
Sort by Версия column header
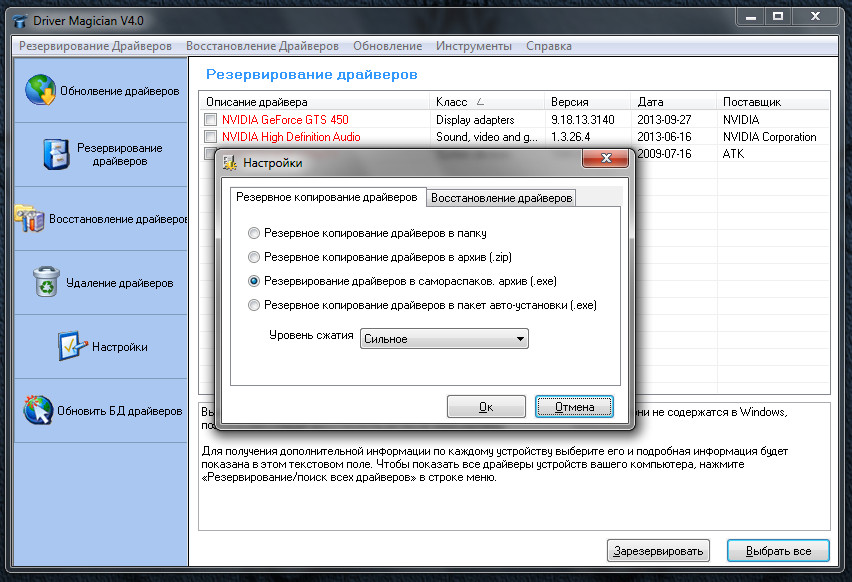tap(587, 102)
